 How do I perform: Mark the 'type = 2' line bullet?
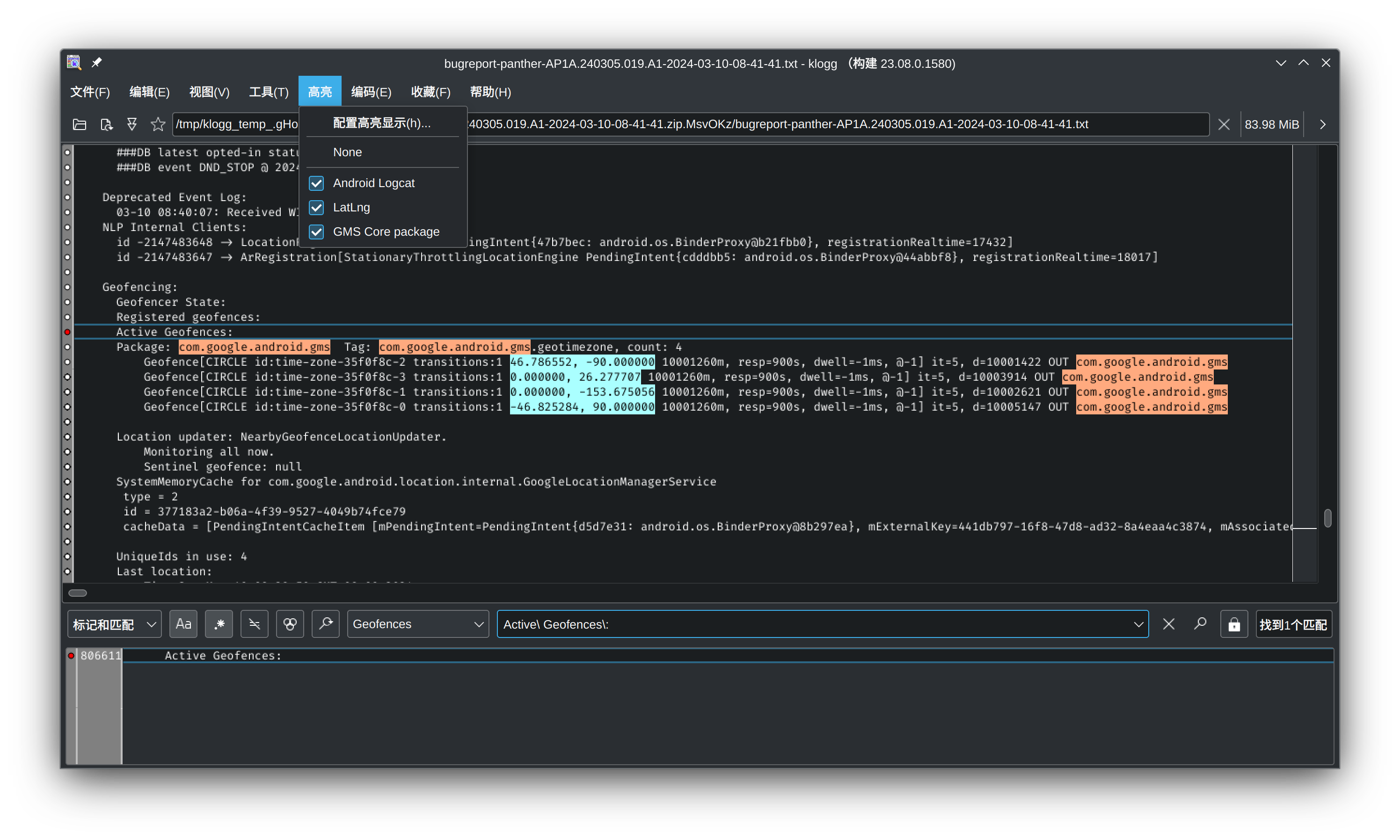pyautogui.click(x=67, y=497)
